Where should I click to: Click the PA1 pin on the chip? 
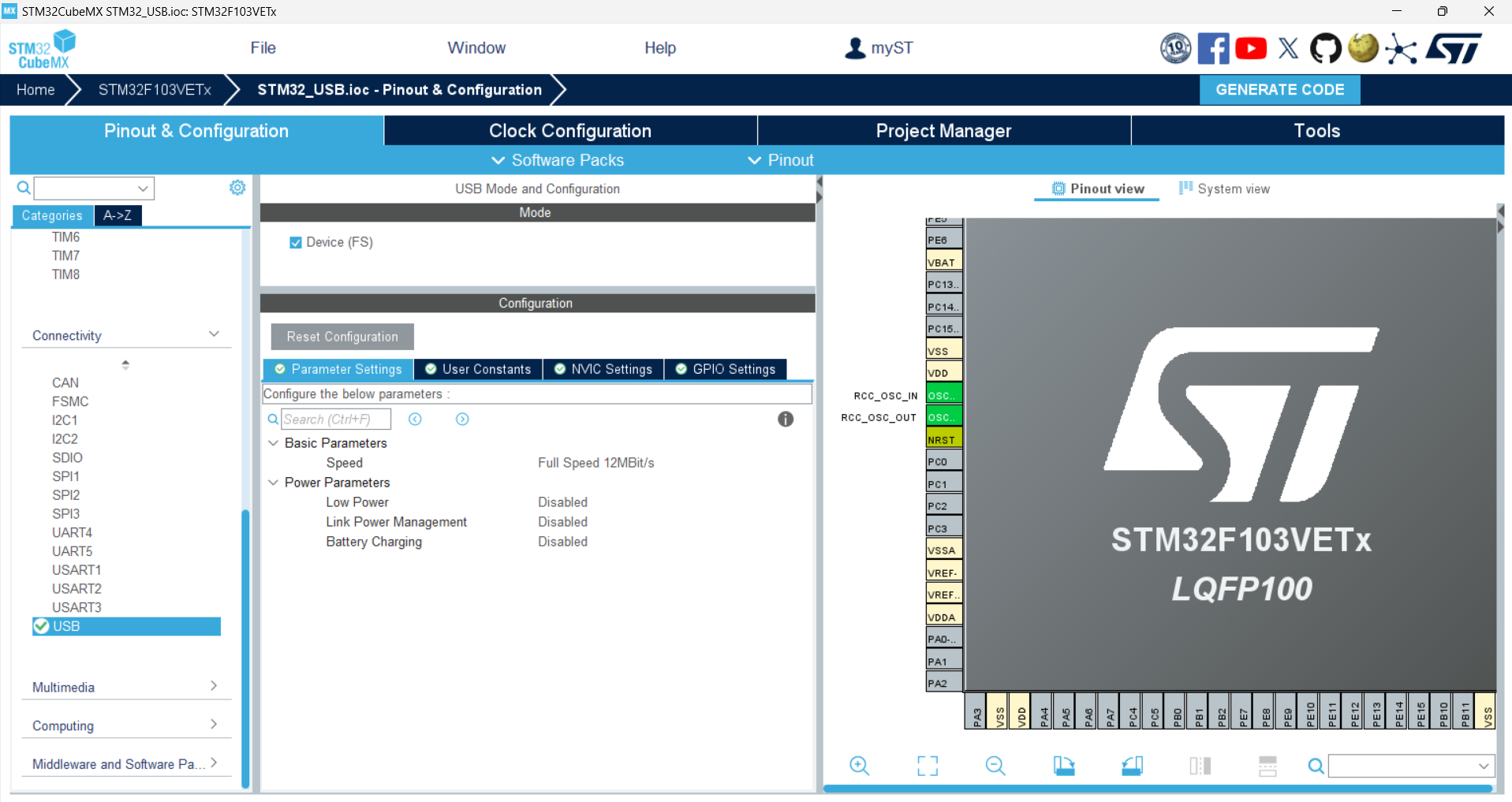tap(944, 661)
